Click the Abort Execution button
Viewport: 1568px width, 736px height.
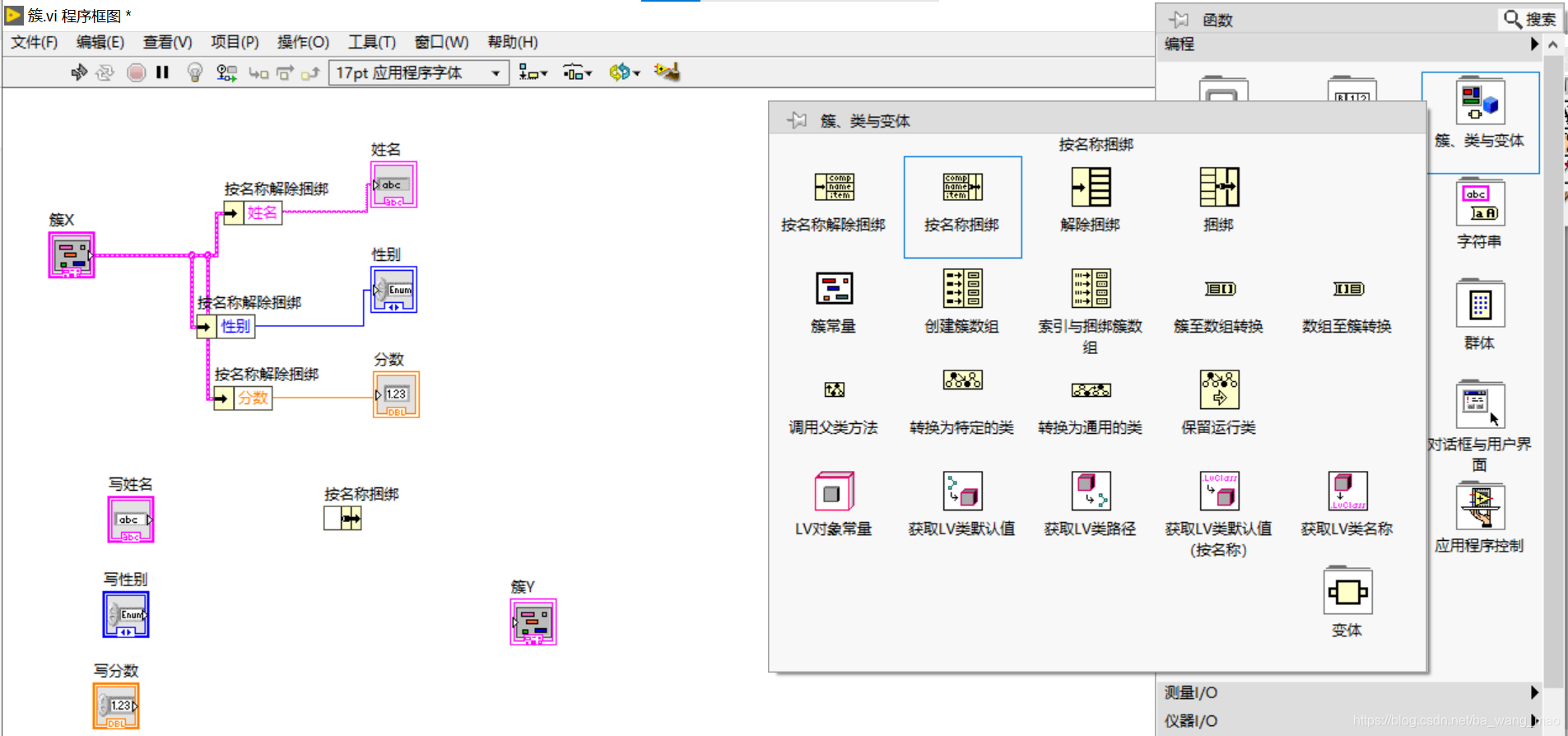click(137, 72)
